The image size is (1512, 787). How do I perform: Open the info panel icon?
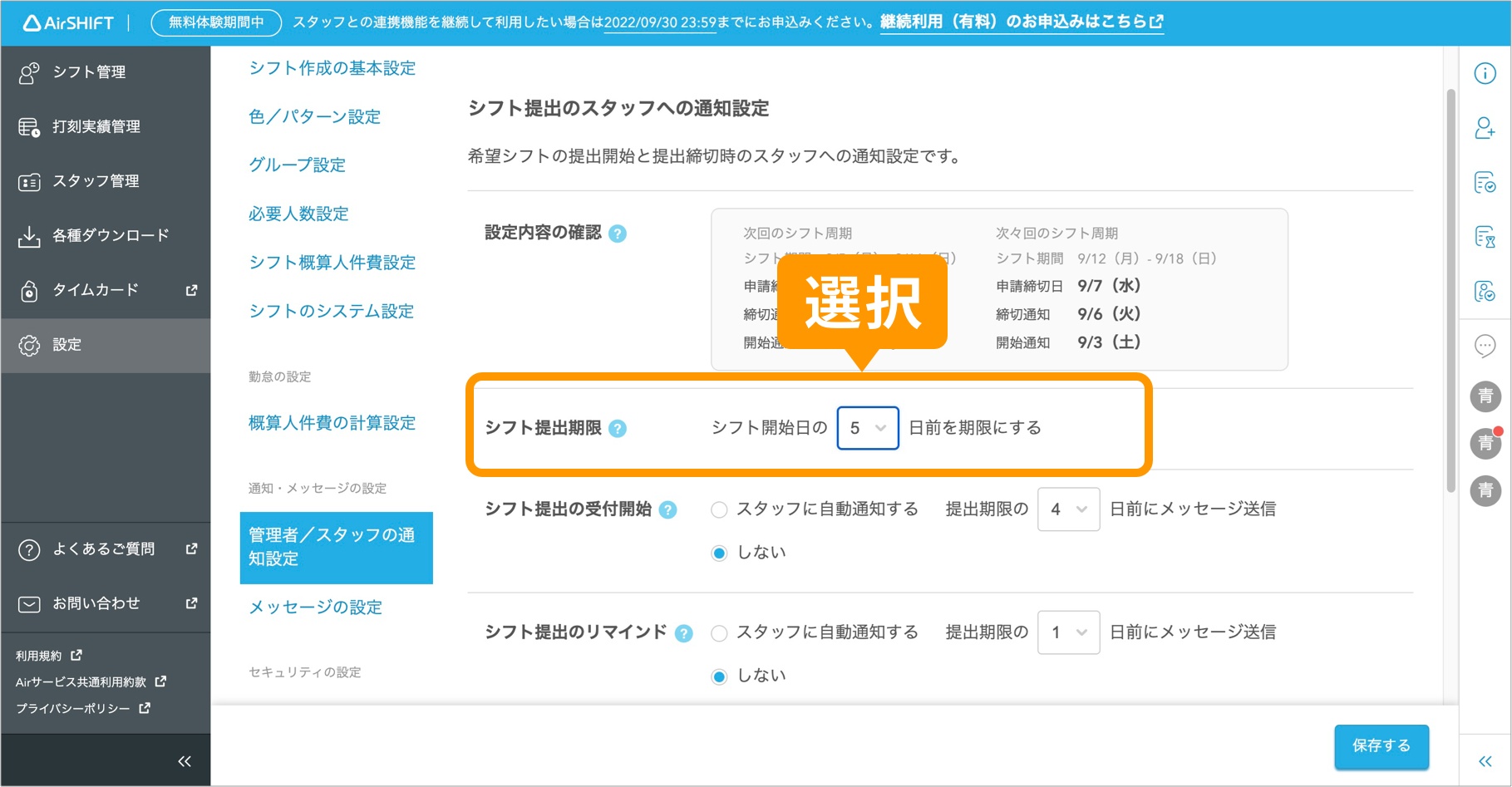coord(1487,72)
